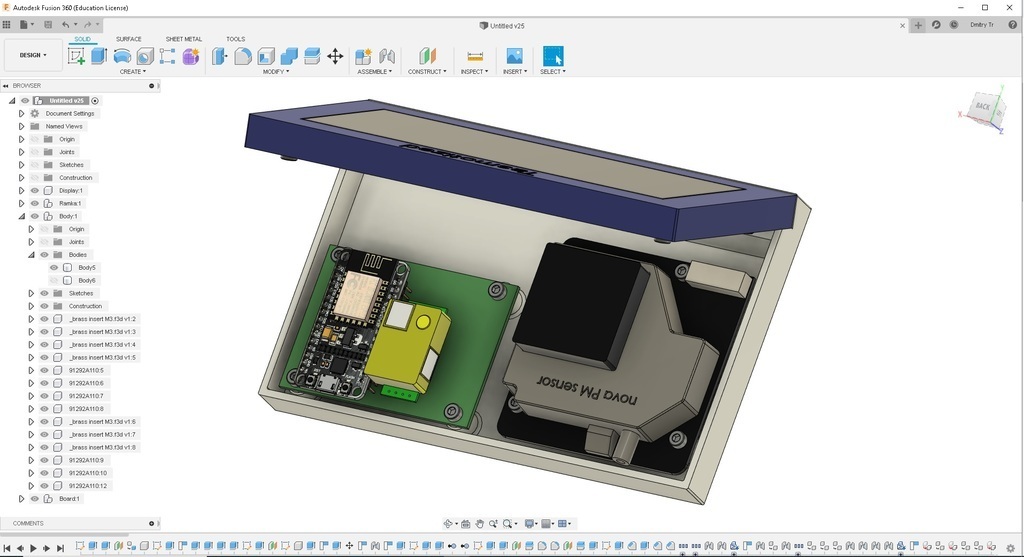Screen dimensions: 1024x557
Task: Show Body6 by clicking its eye icon
Action: coord(54,281)
